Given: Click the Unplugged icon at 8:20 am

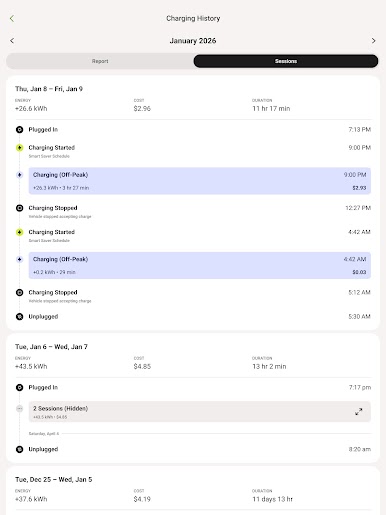Looking at the screenshot, I should 20,449.
